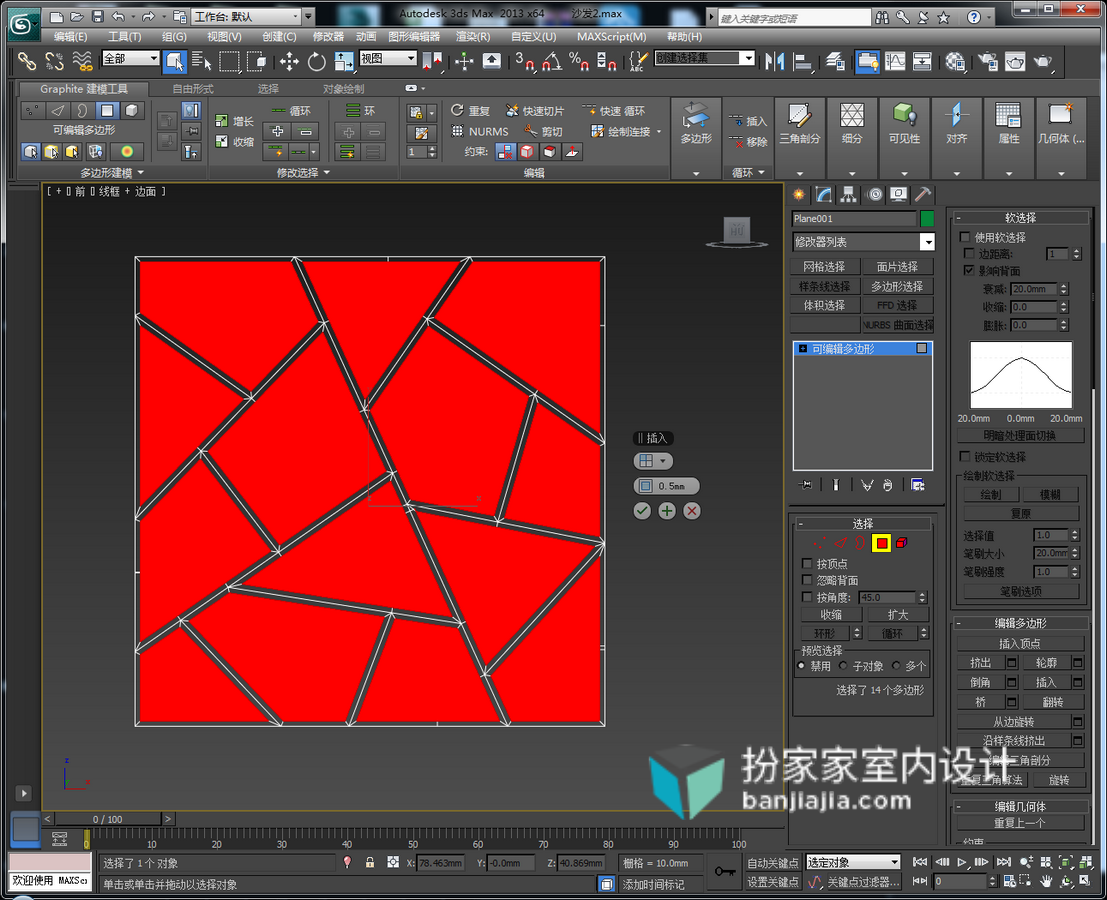Check the 按顶点 checkbox
This screenshot has height=900, width=1107.
click(807, 563)
